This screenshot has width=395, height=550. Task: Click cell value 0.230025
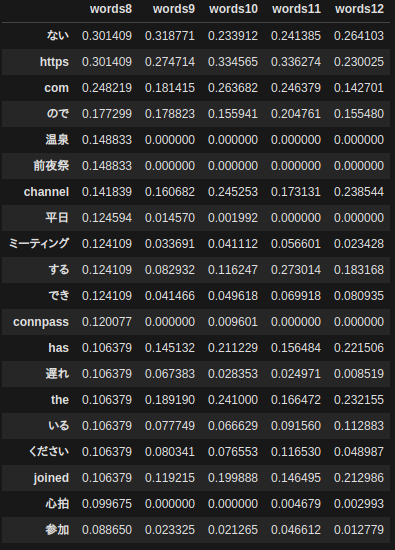(359, 62)
